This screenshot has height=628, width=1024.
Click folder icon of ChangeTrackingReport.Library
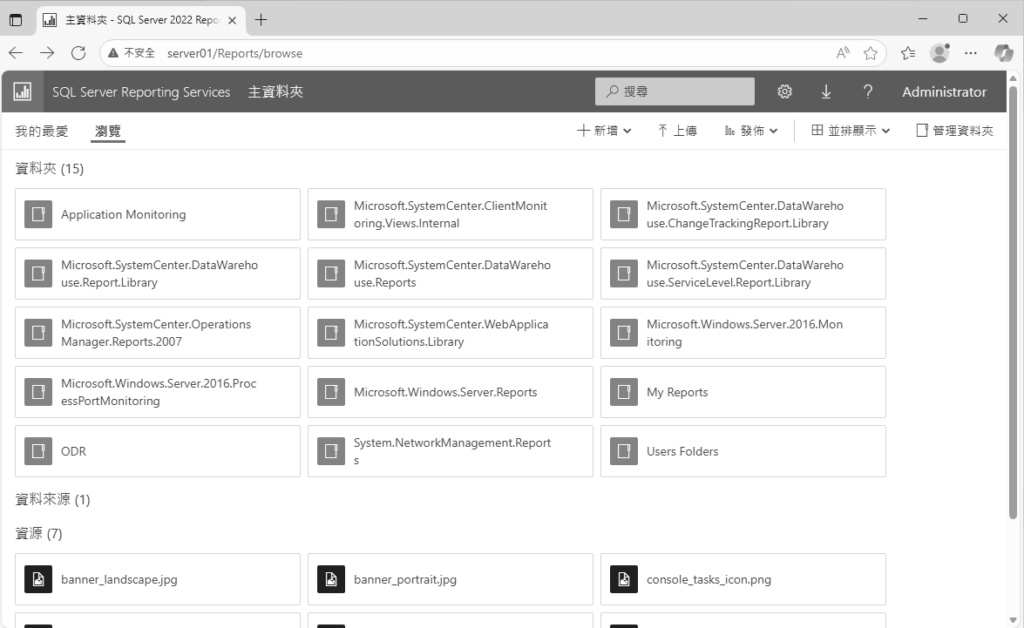tap(623, 214)
